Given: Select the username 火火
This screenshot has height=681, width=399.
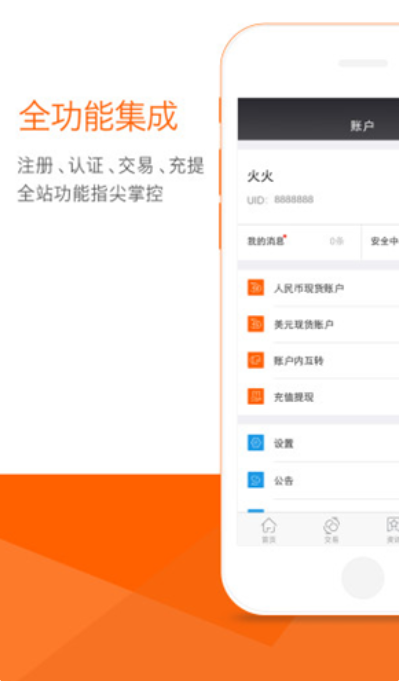Looking at the screenshot, I should tap(260, 176).
